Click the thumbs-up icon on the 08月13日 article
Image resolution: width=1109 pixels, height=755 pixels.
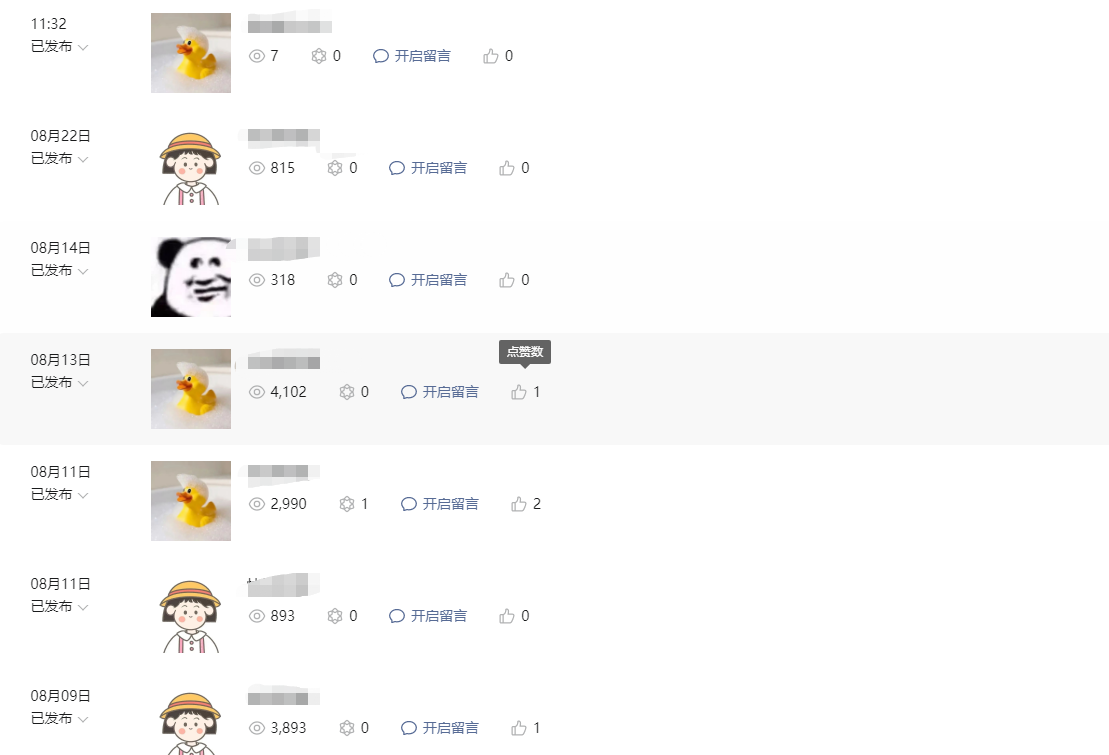click(x=518, y=392)
